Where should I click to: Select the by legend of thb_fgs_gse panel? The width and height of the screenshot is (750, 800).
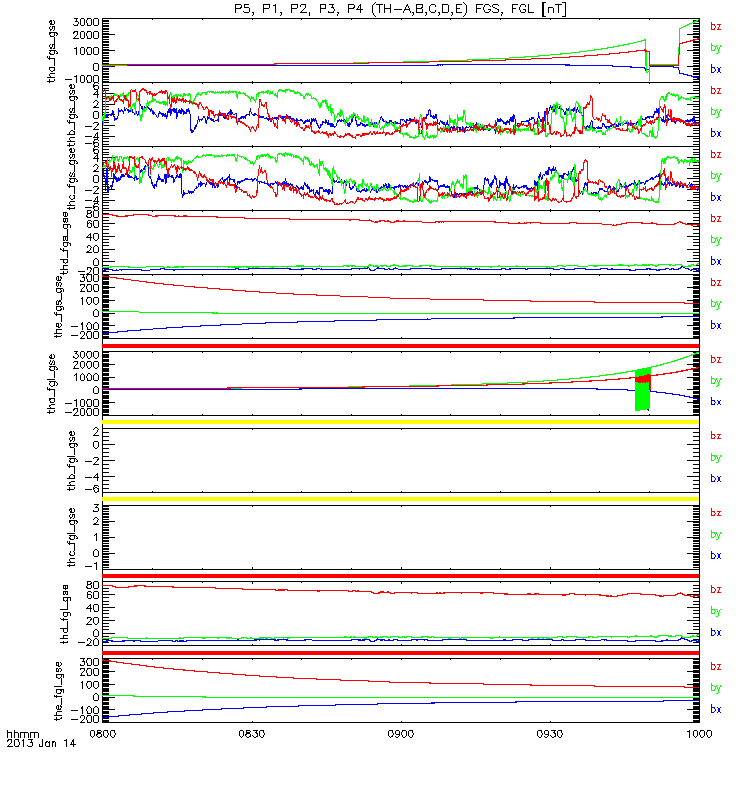pos(716,112)
